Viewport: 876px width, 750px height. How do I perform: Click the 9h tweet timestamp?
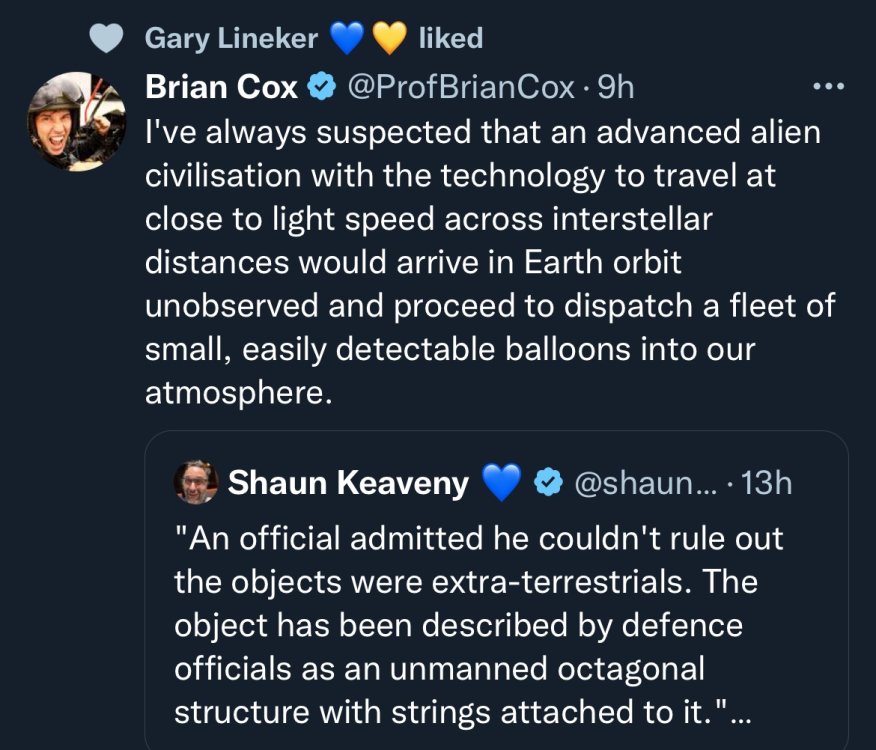[x=614, y=87]
